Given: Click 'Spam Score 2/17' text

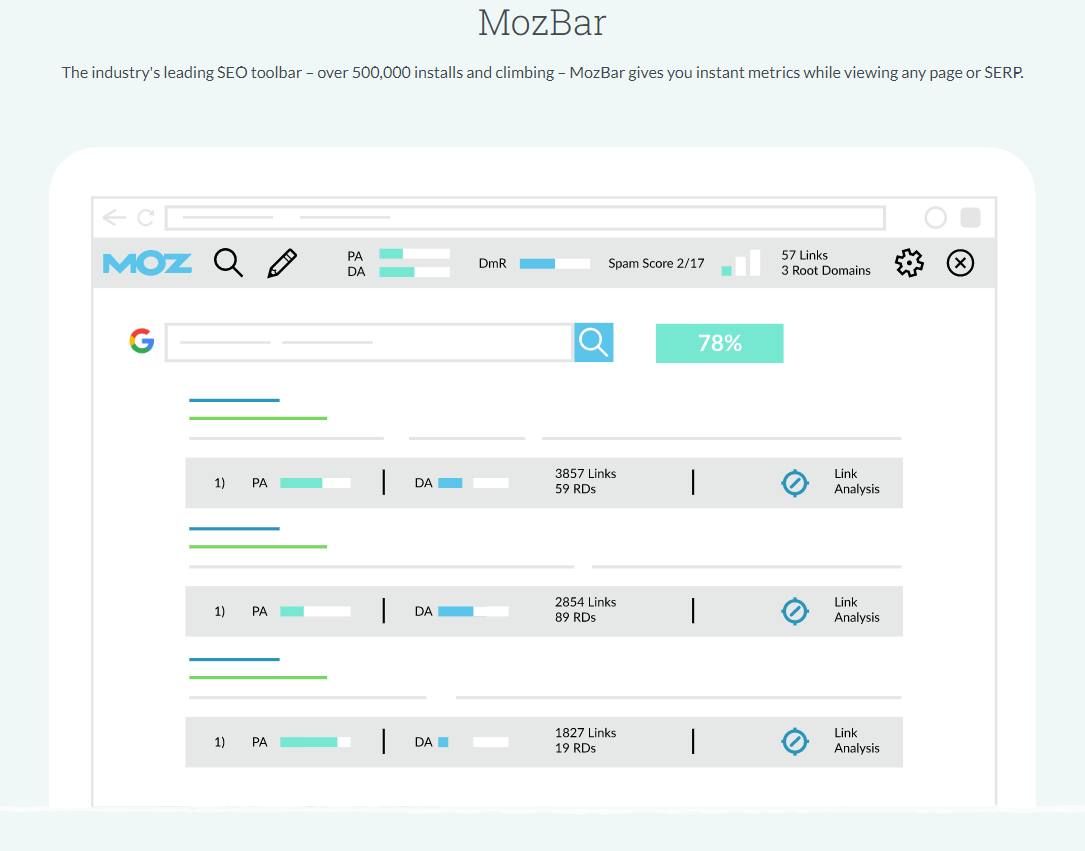Looking at the screenshot, I should point(656,264).
